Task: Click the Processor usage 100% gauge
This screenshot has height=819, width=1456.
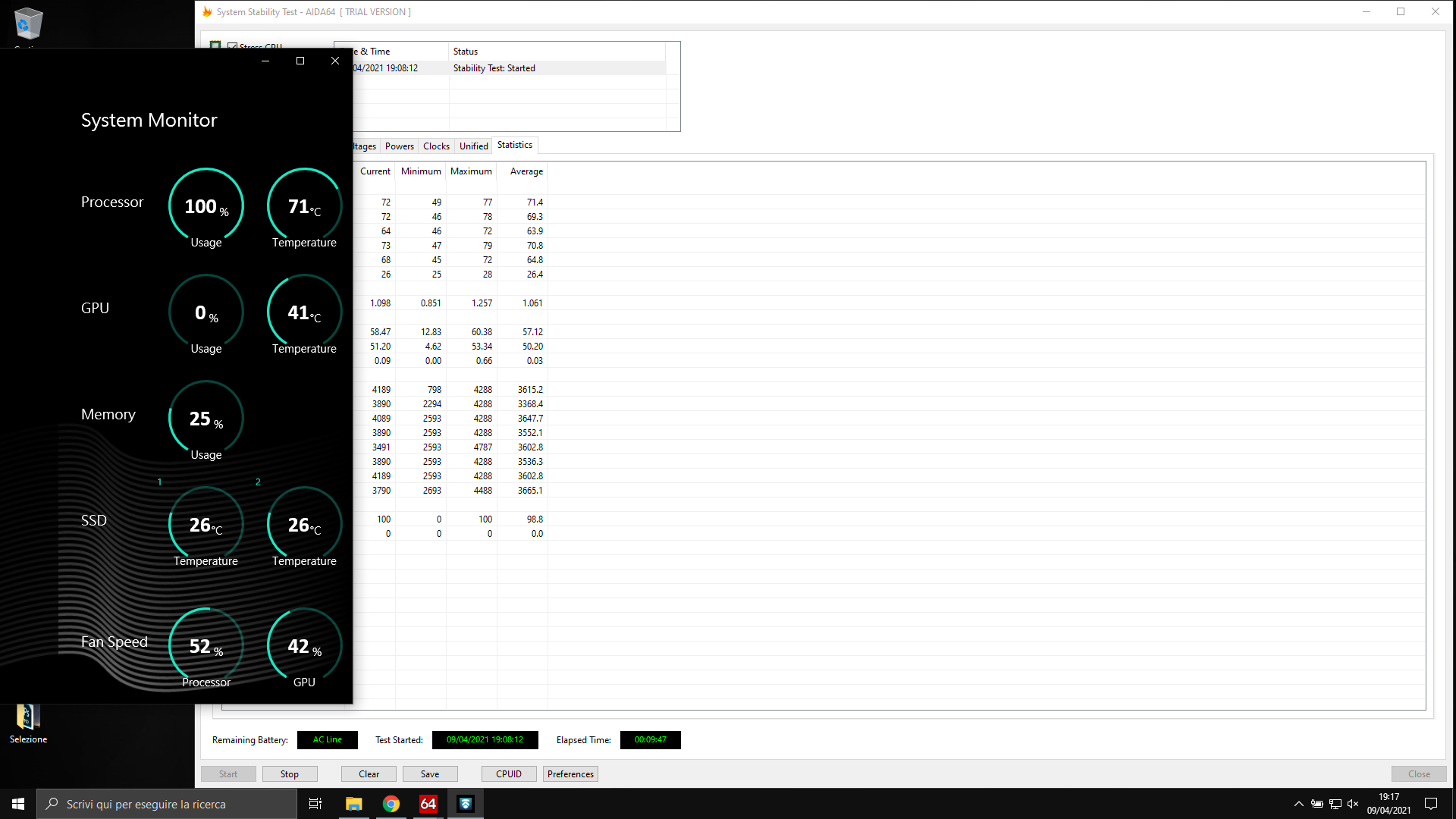Action: (206, 206)
